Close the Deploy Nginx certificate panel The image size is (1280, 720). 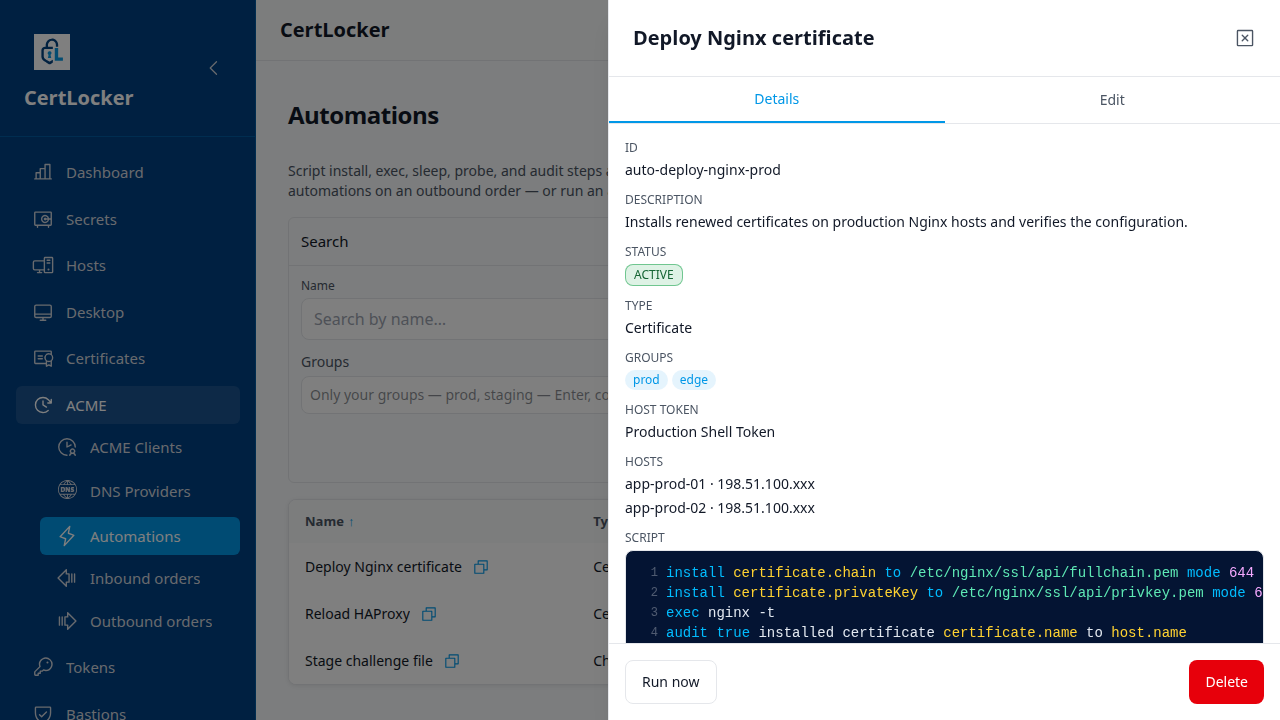pyautogui.click(x=1245, y=38)
